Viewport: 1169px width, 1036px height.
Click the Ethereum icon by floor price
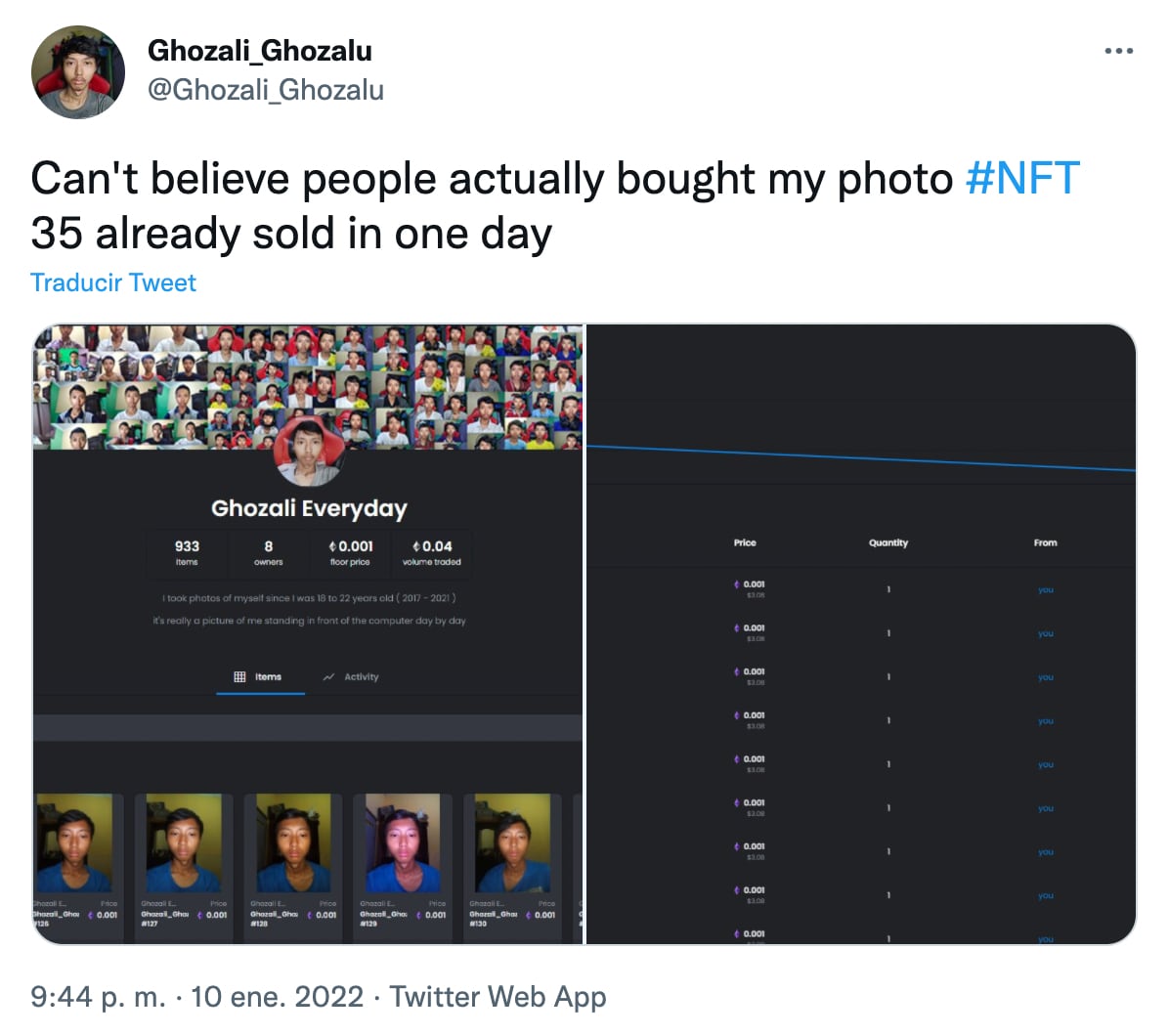(x=333, y=546)
